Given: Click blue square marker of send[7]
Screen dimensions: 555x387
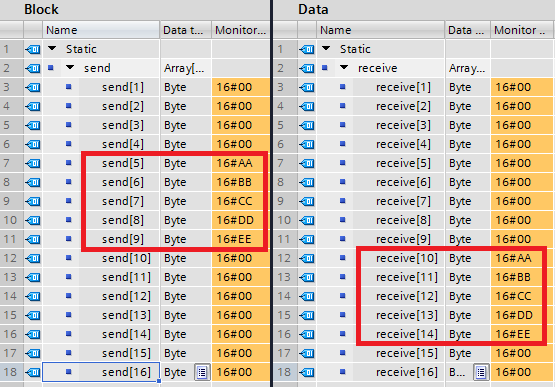Looking at the screenshot, I should coord(69,201).
